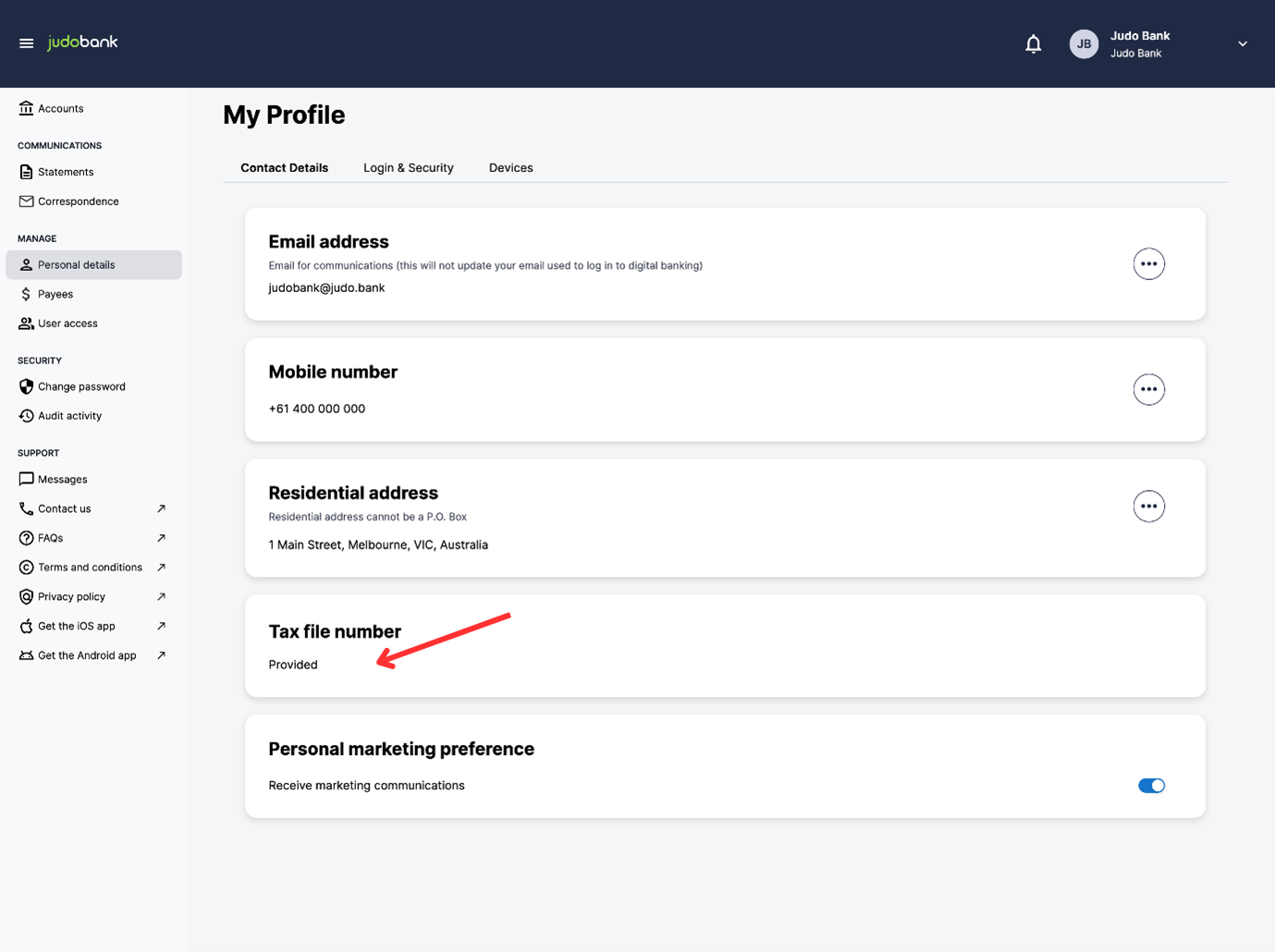Click the Apple icon for iOS app

26,626
